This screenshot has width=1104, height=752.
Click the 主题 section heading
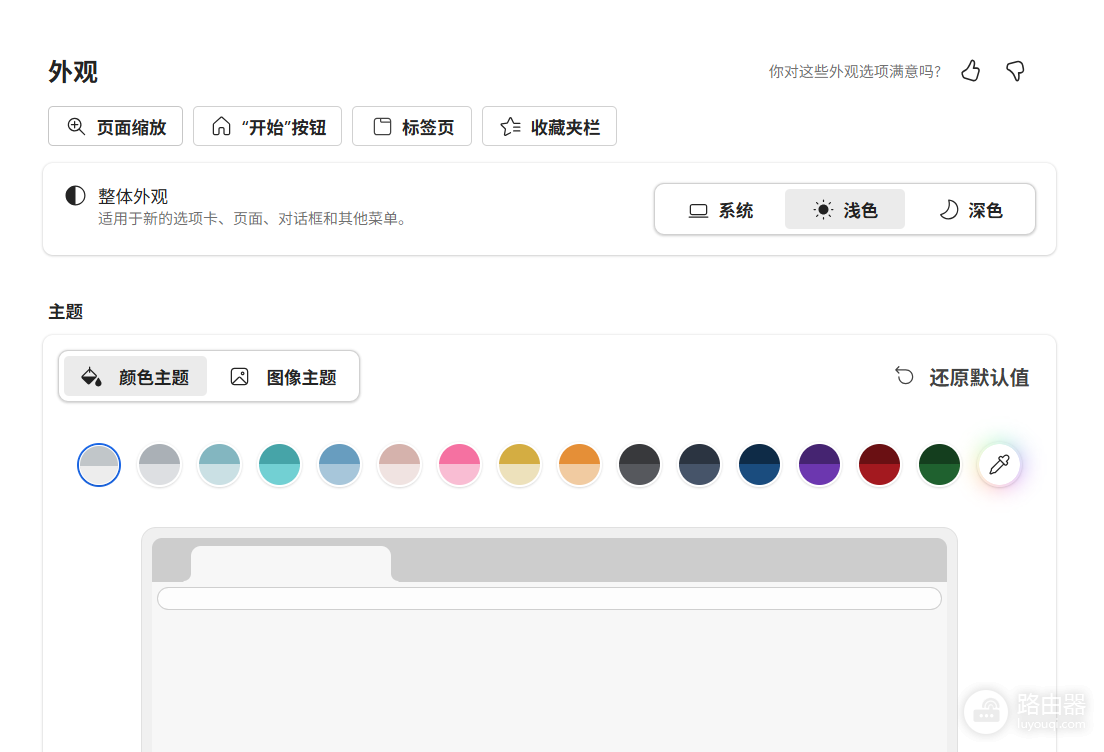coord(65,312)
